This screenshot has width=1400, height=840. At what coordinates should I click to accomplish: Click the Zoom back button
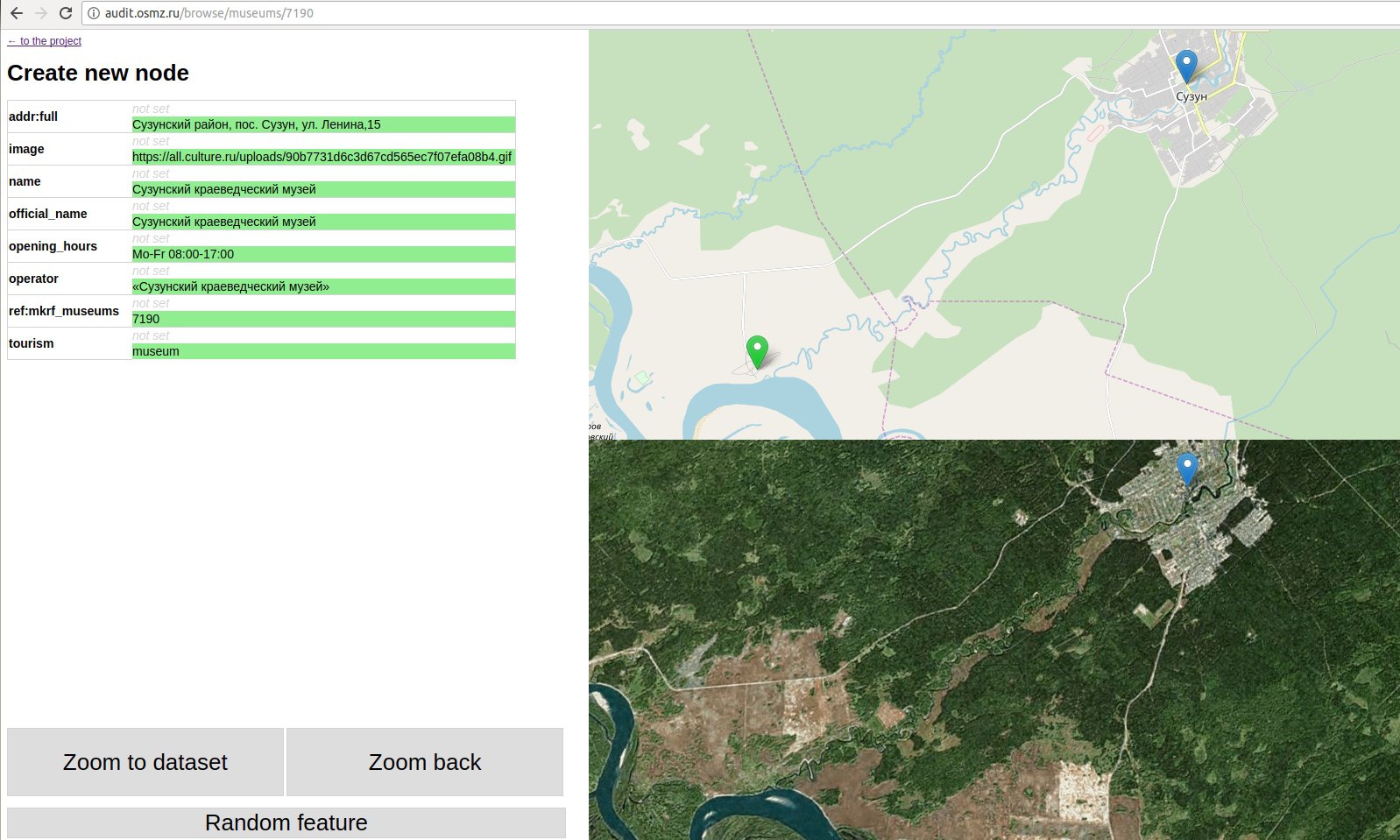425,762
